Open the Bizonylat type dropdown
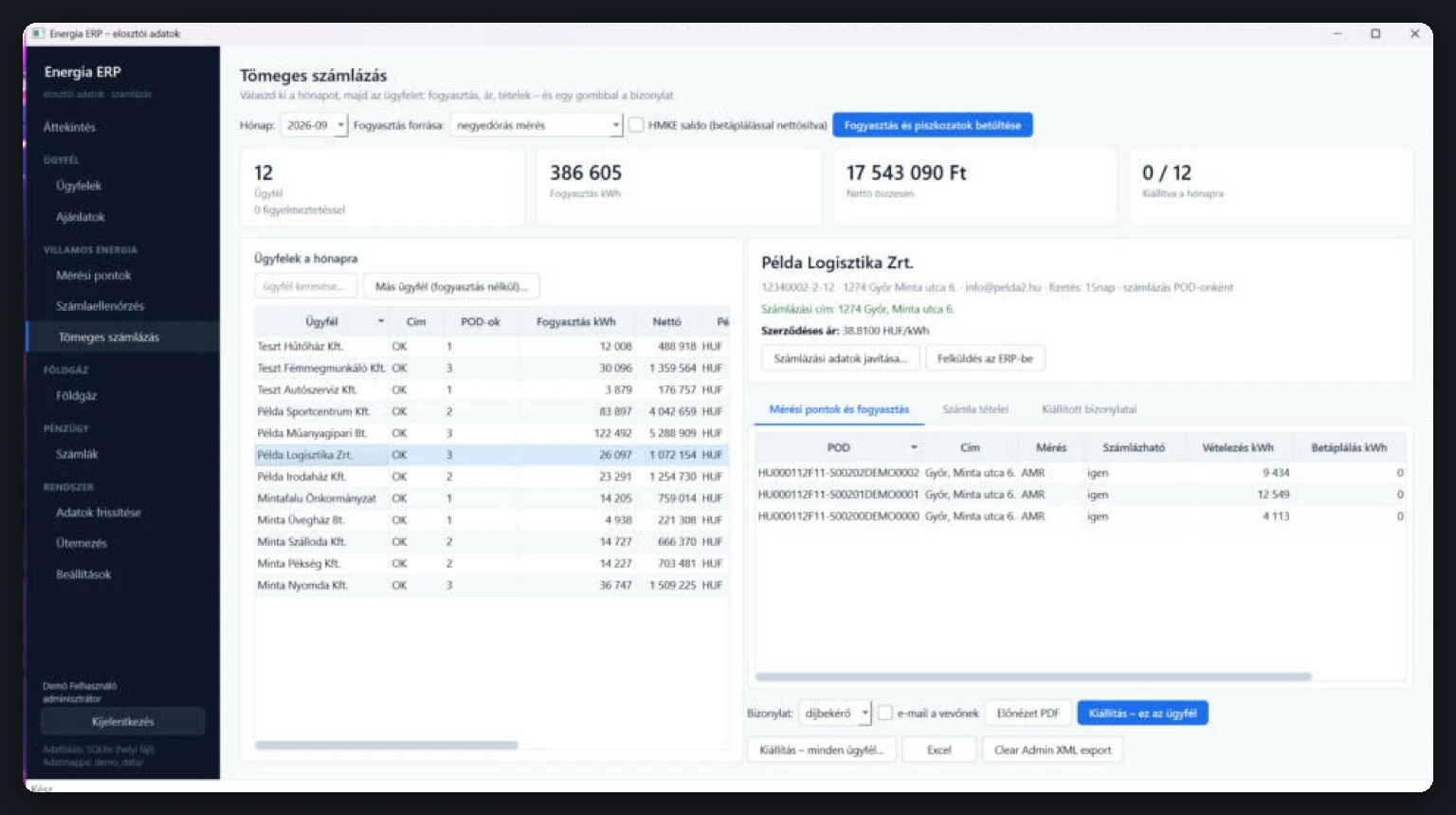This screenshot has height=815, width=1456. 835,713
